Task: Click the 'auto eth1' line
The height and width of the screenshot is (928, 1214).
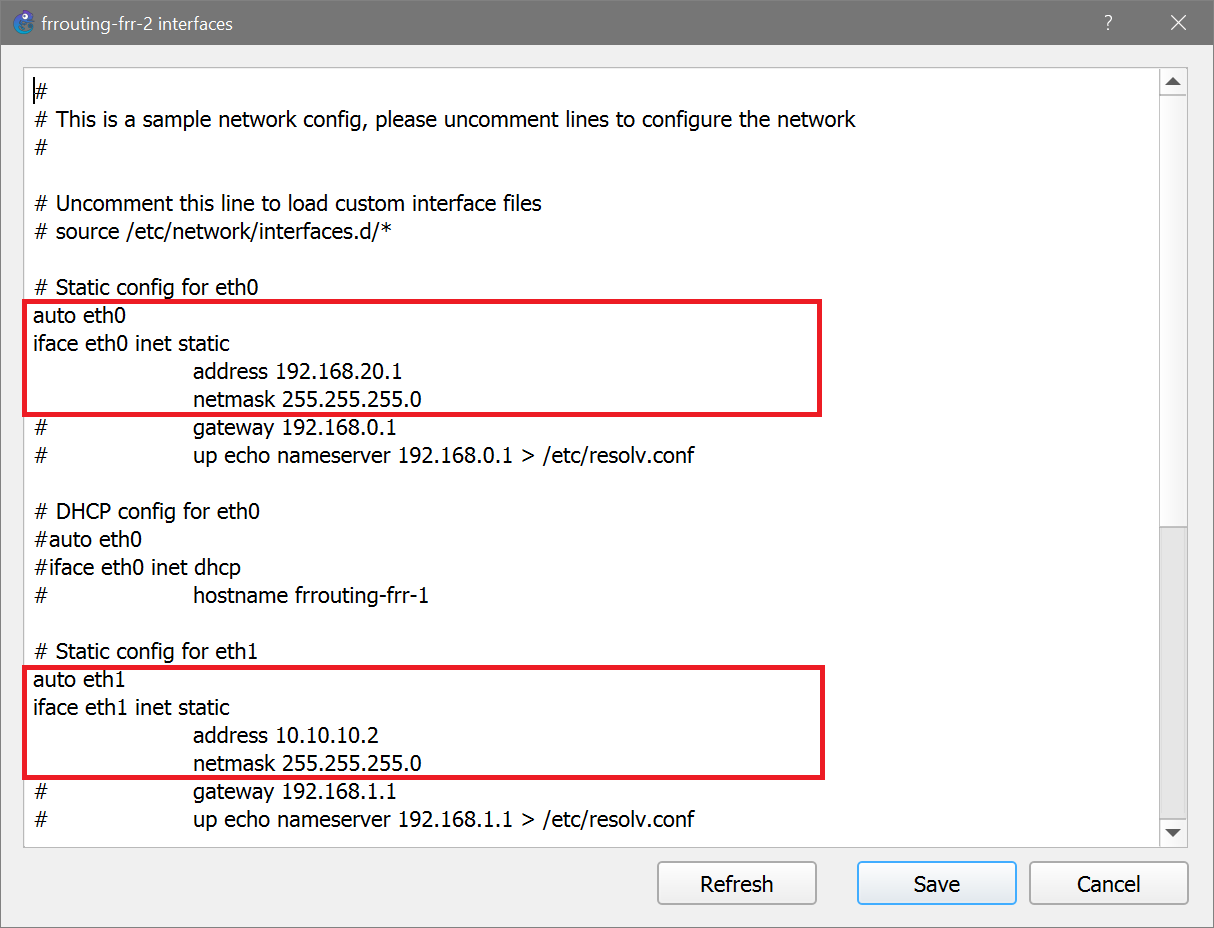Action: coord(79,679)
